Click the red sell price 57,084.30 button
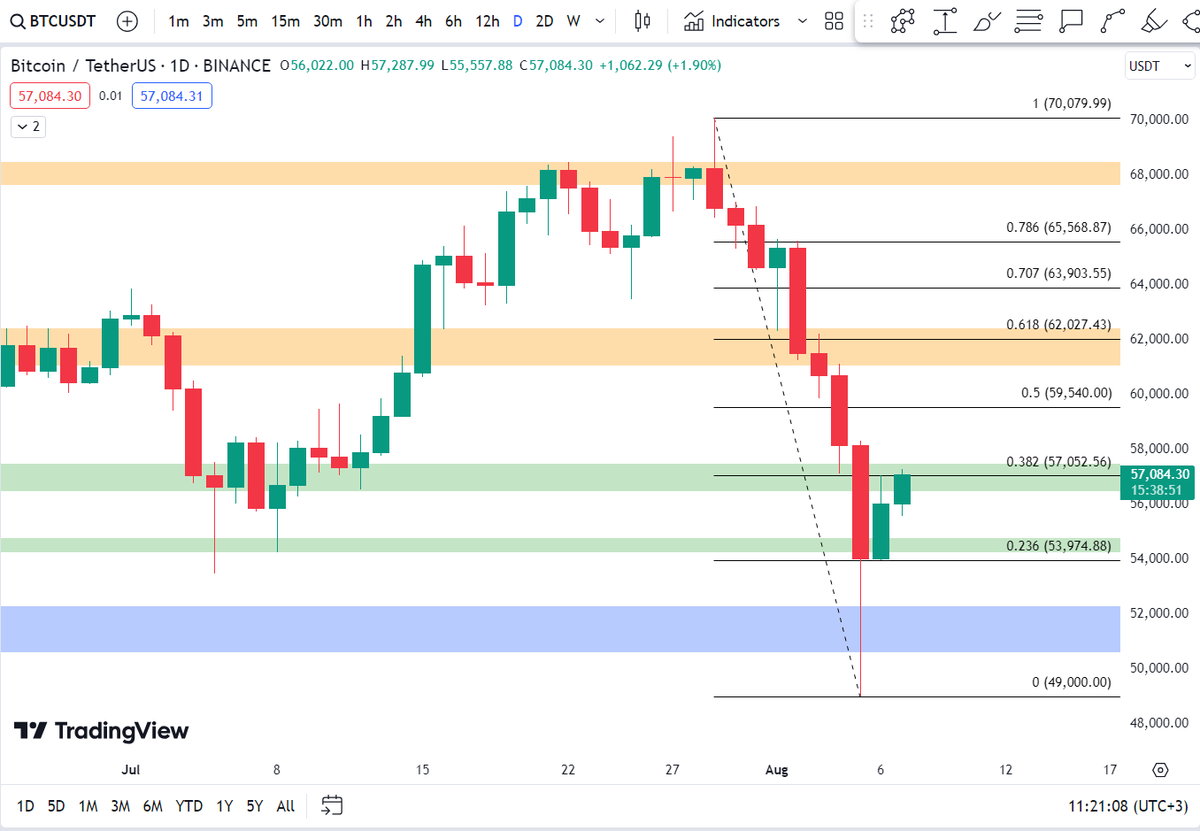Screen dimensions: 1200x831 [x=50, y=96]
